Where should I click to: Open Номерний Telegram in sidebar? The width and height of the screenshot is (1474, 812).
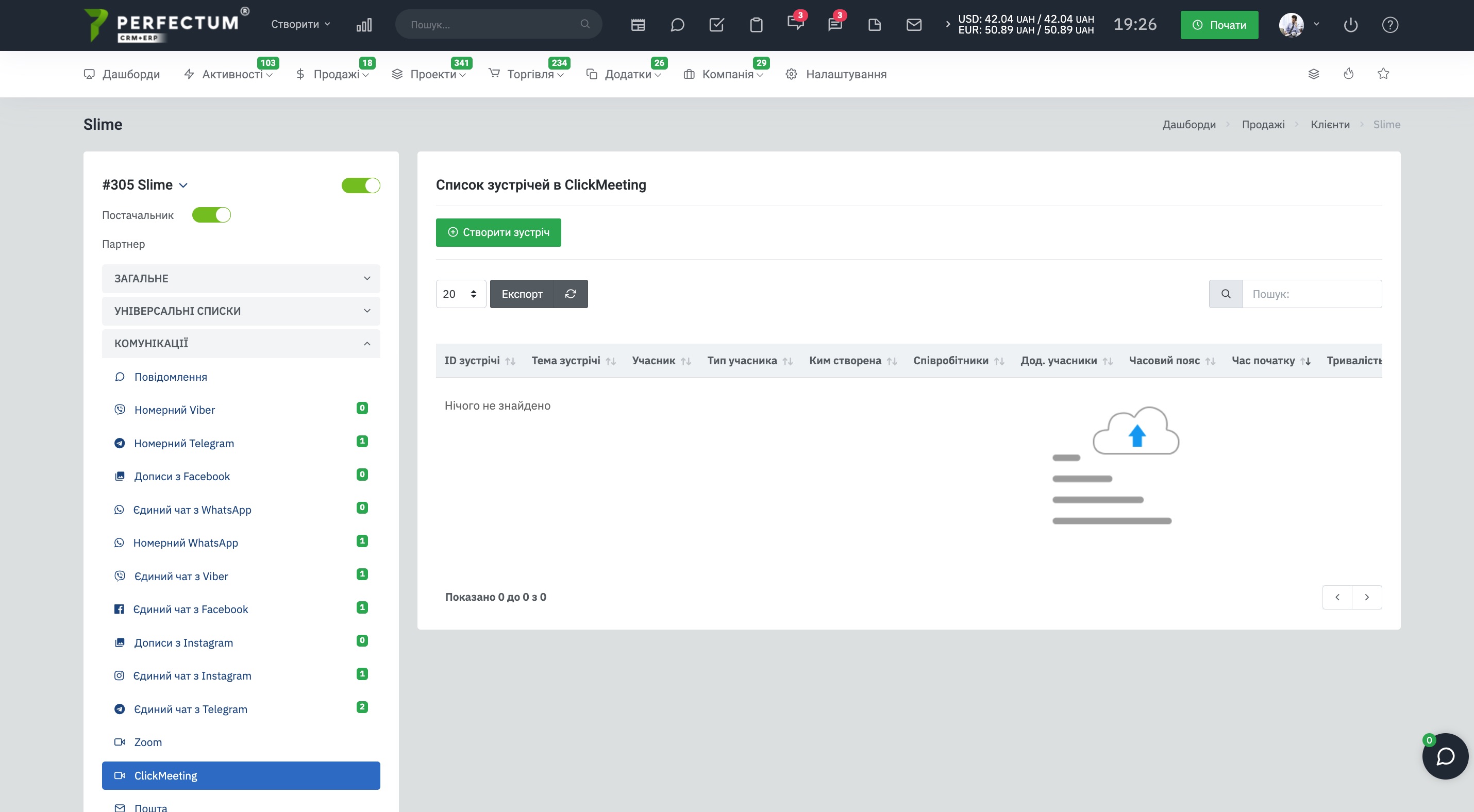pos(241,443)
